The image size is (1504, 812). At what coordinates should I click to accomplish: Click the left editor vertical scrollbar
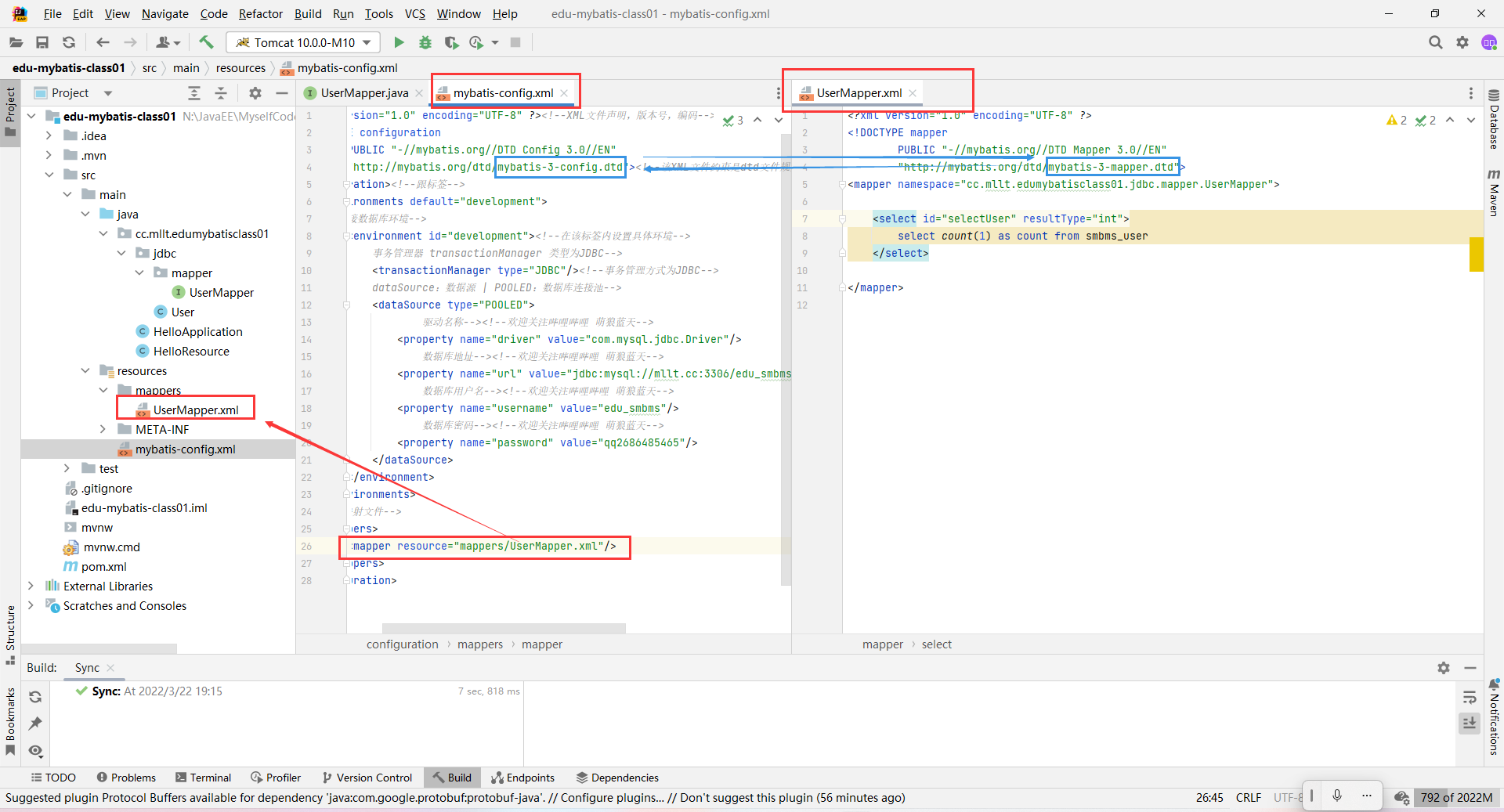pyautogui.click(x=786, y=360)
